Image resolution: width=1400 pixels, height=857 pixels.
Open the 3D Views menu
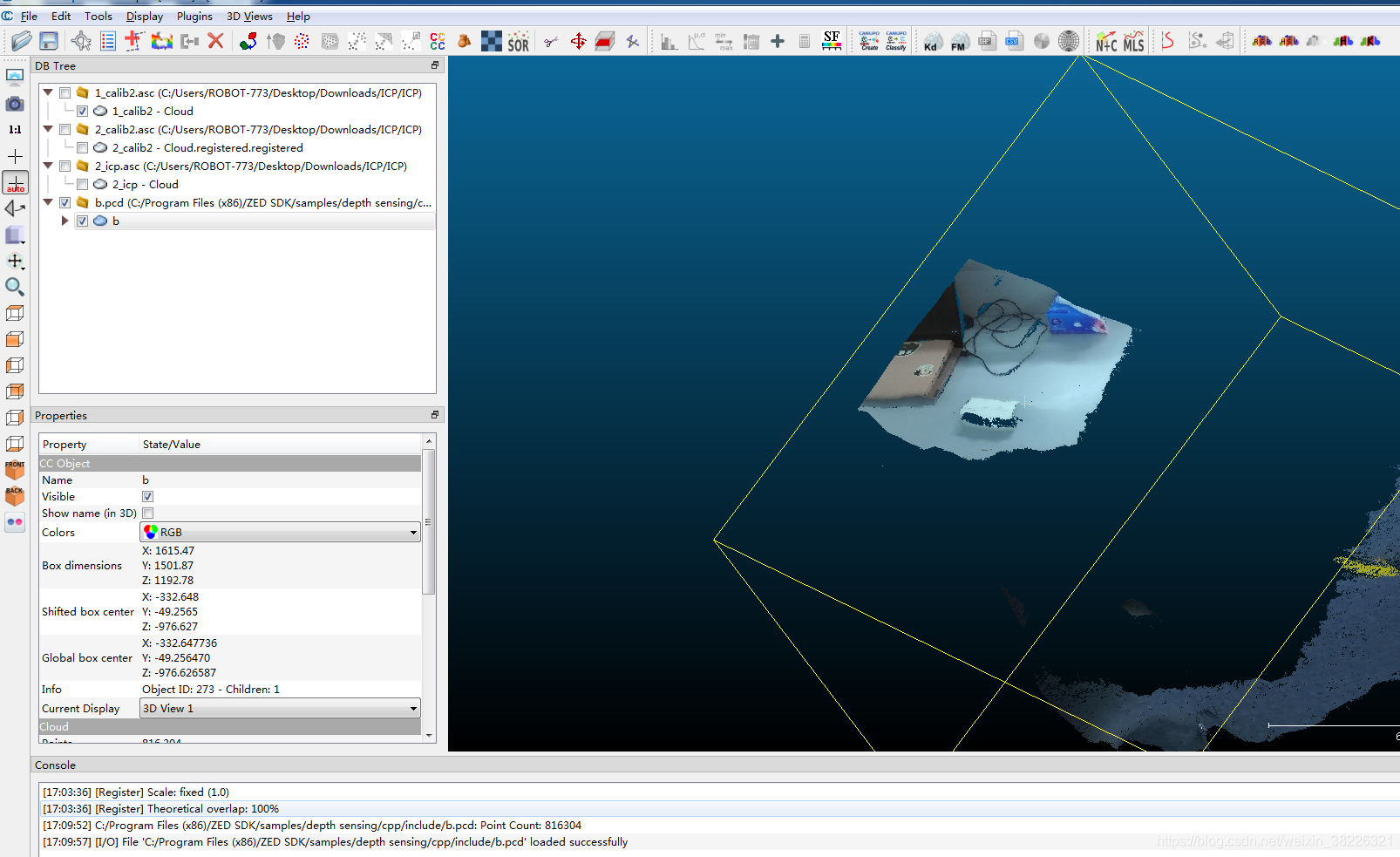coord(249,17)
